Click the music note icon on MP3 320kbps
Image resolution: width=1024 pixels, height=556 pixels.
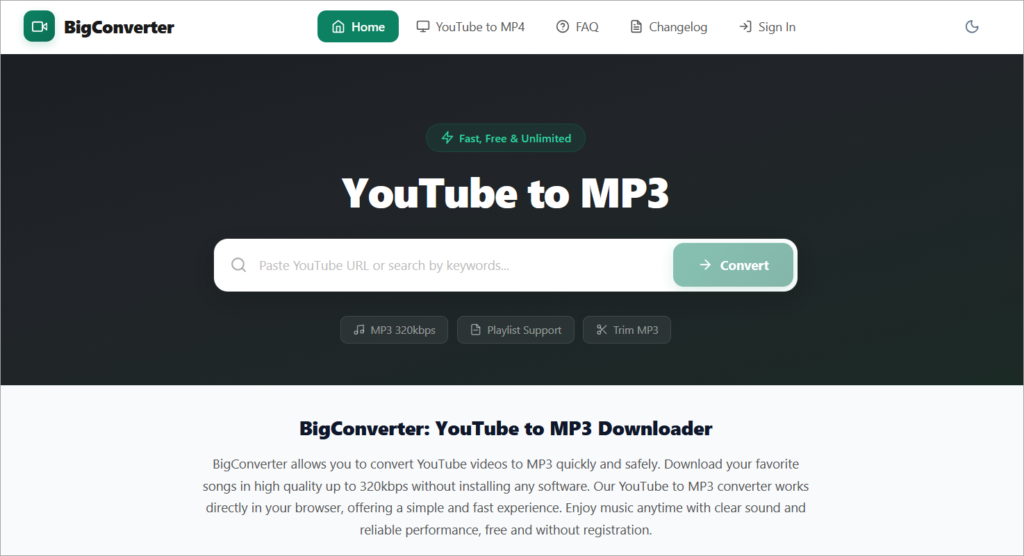pyautogui.click(x=359, y=329)
